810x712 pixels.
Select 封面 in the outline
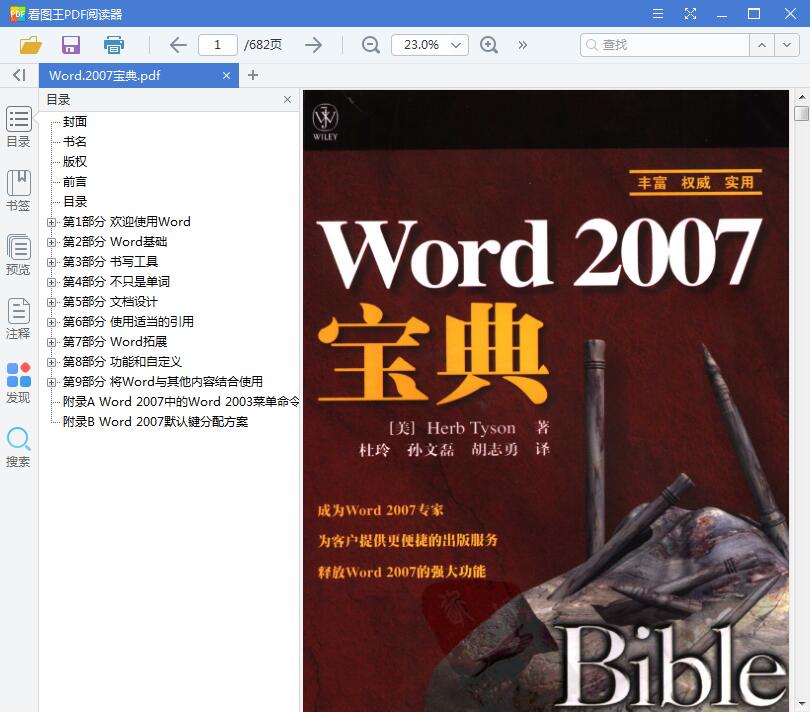(x=75, y=121)
